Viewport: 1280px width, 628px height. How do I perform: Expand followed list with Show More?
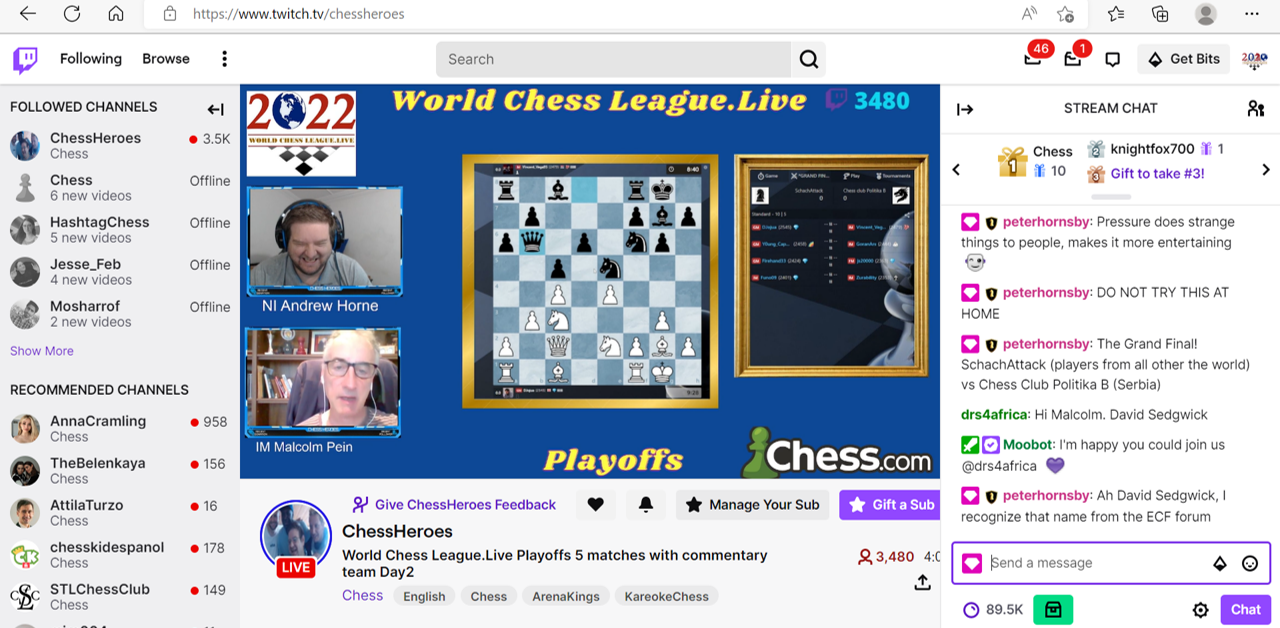42,351
